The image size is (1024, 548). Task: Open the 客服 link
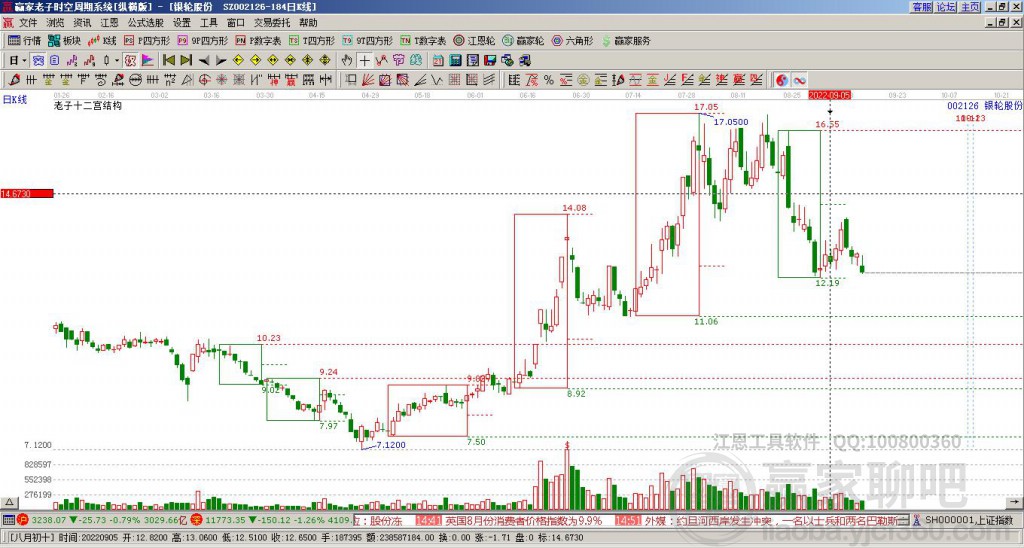921,7
